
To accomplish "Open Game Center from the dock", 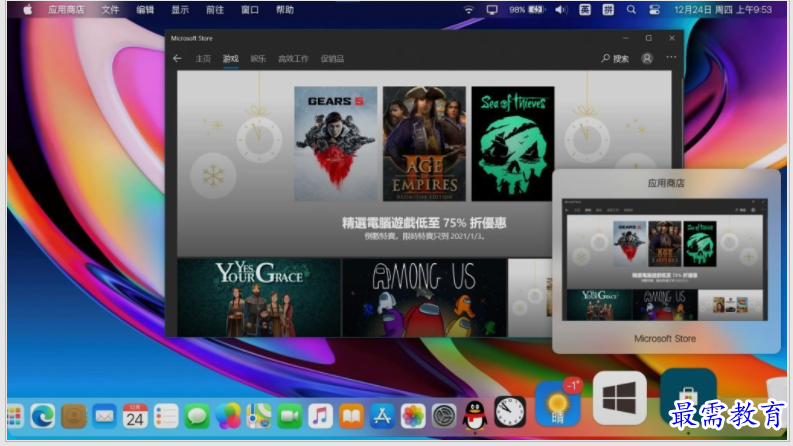I will (x=228, y=416).
